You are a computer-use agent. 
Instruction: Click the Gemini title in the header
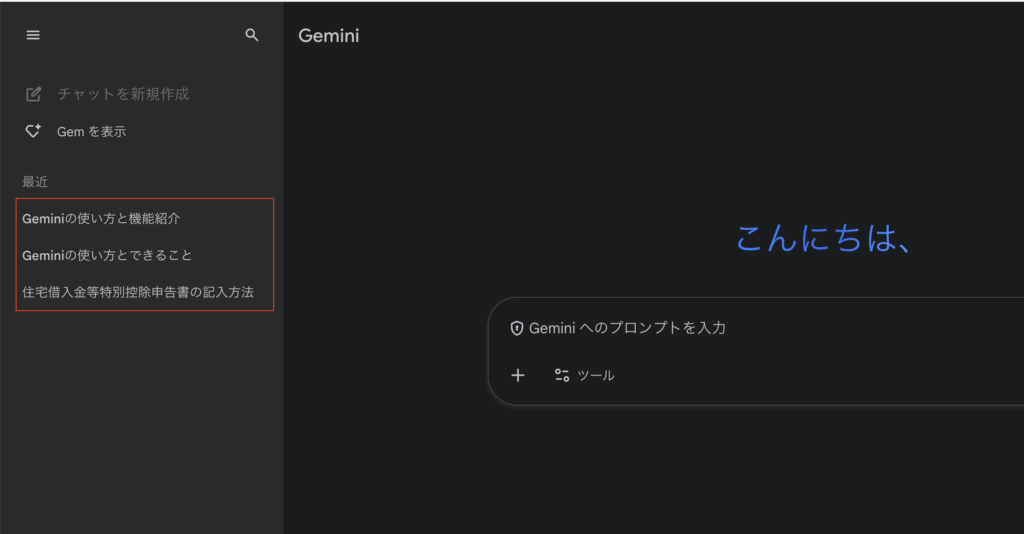point(328,36)
